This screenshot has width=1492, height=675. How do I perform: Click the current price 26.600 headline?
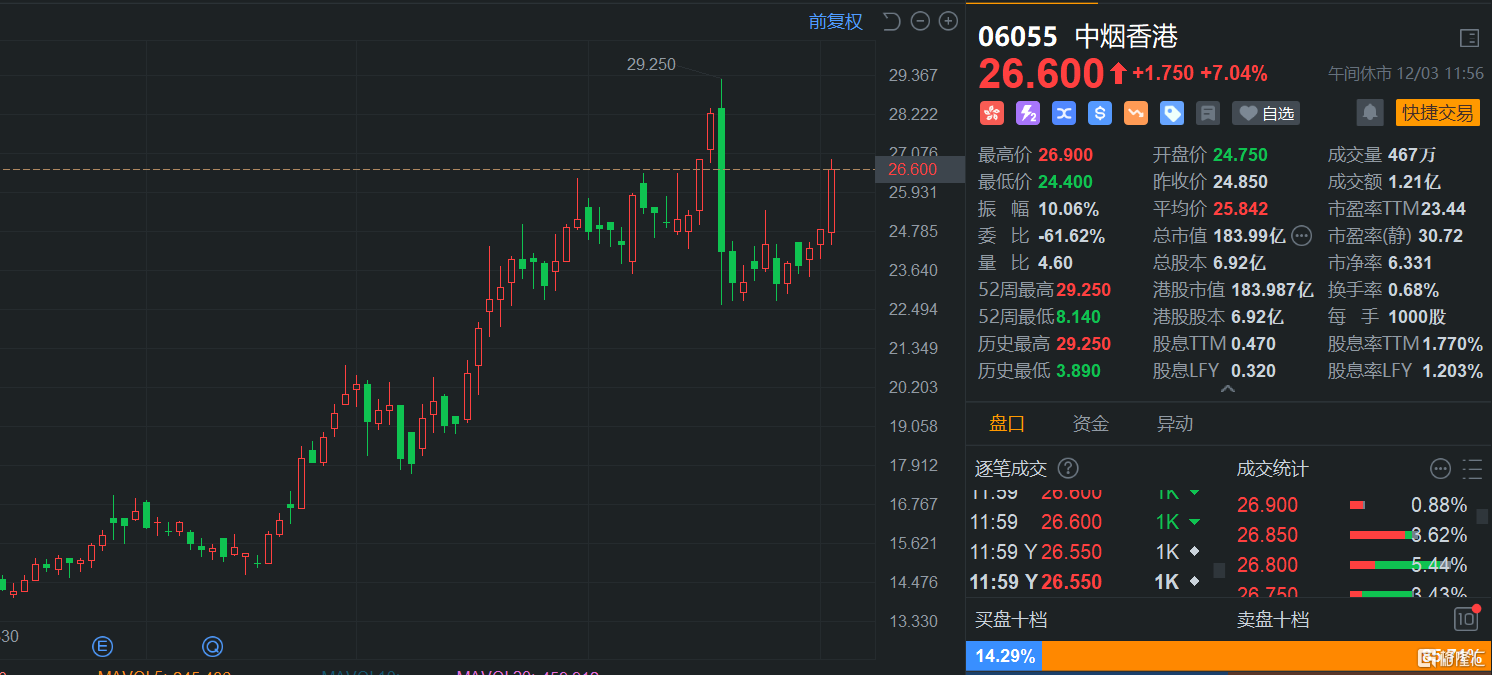1041,74
